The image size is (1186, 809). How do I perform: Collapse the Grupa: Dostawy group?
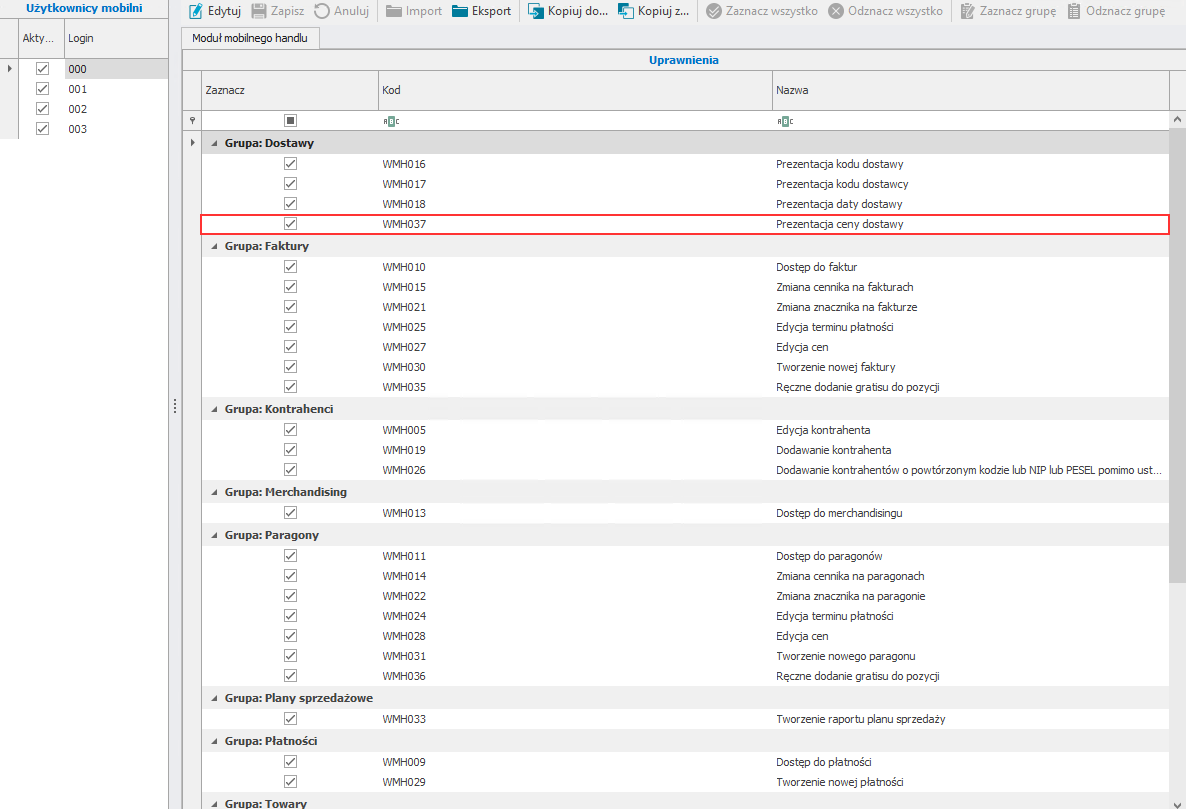pyautogui.click(x=214, y=143)
